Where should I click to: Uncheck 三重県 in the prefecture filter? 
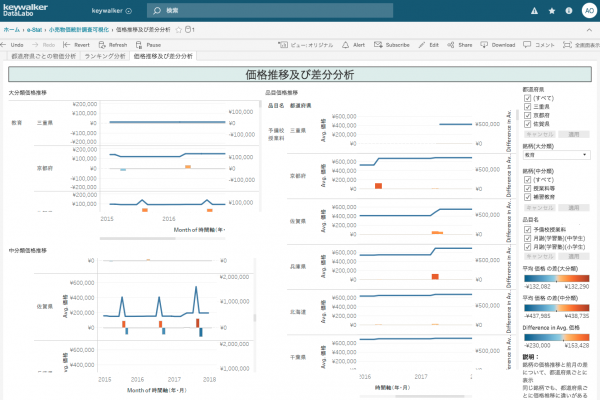(528, 107)
